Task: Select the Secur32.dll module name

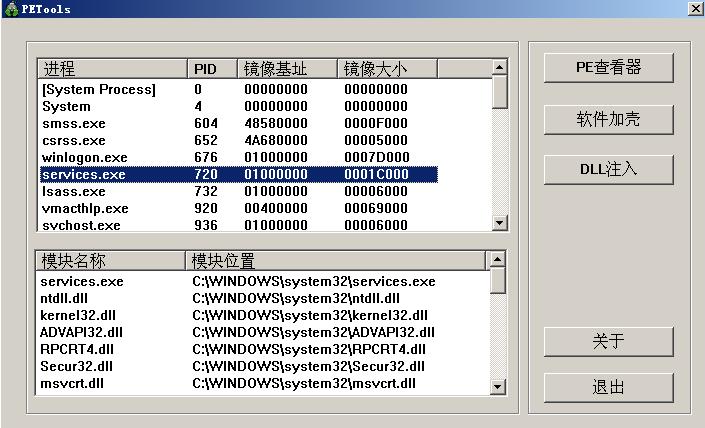Action: [x=76, y=367]
